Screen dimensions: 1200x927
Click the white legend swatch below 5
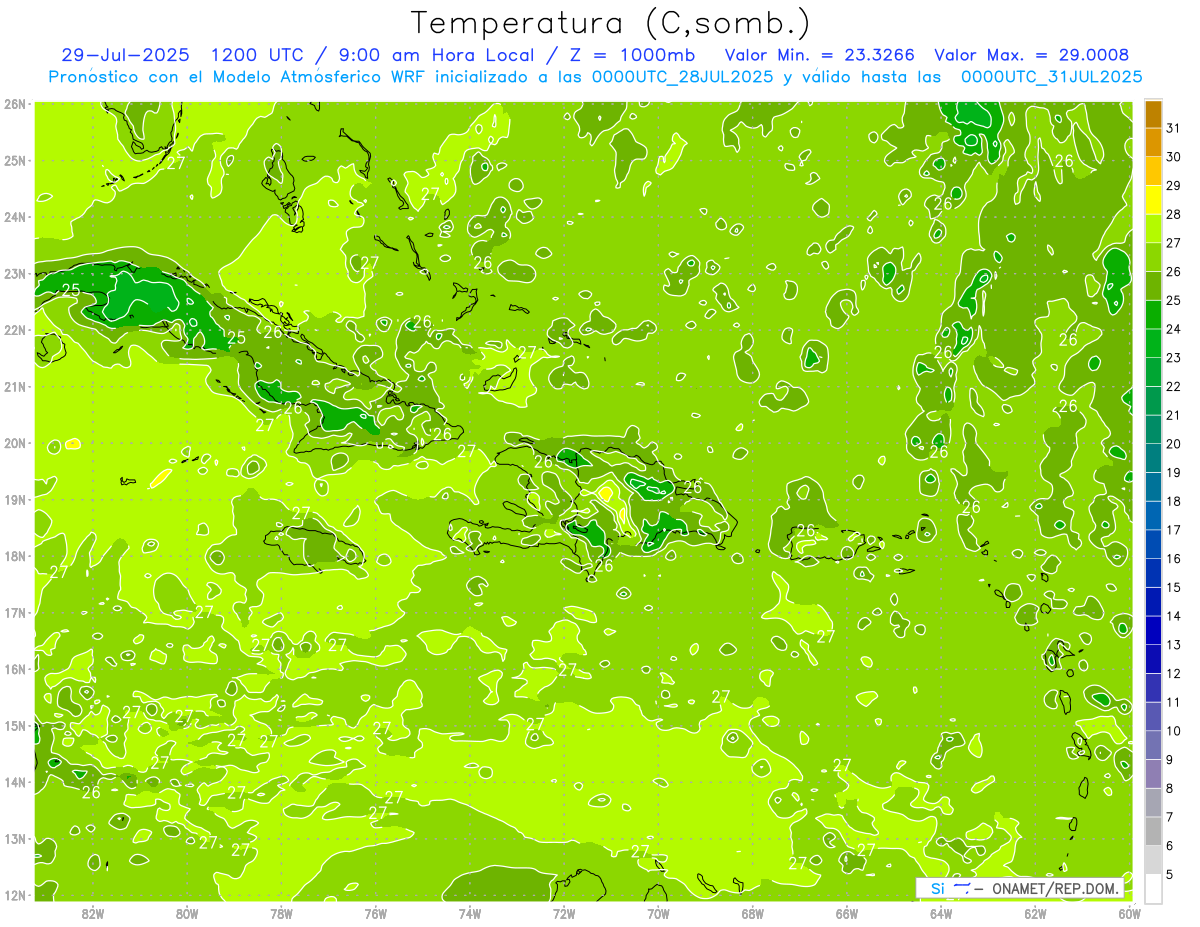[x=1154, y=888]
